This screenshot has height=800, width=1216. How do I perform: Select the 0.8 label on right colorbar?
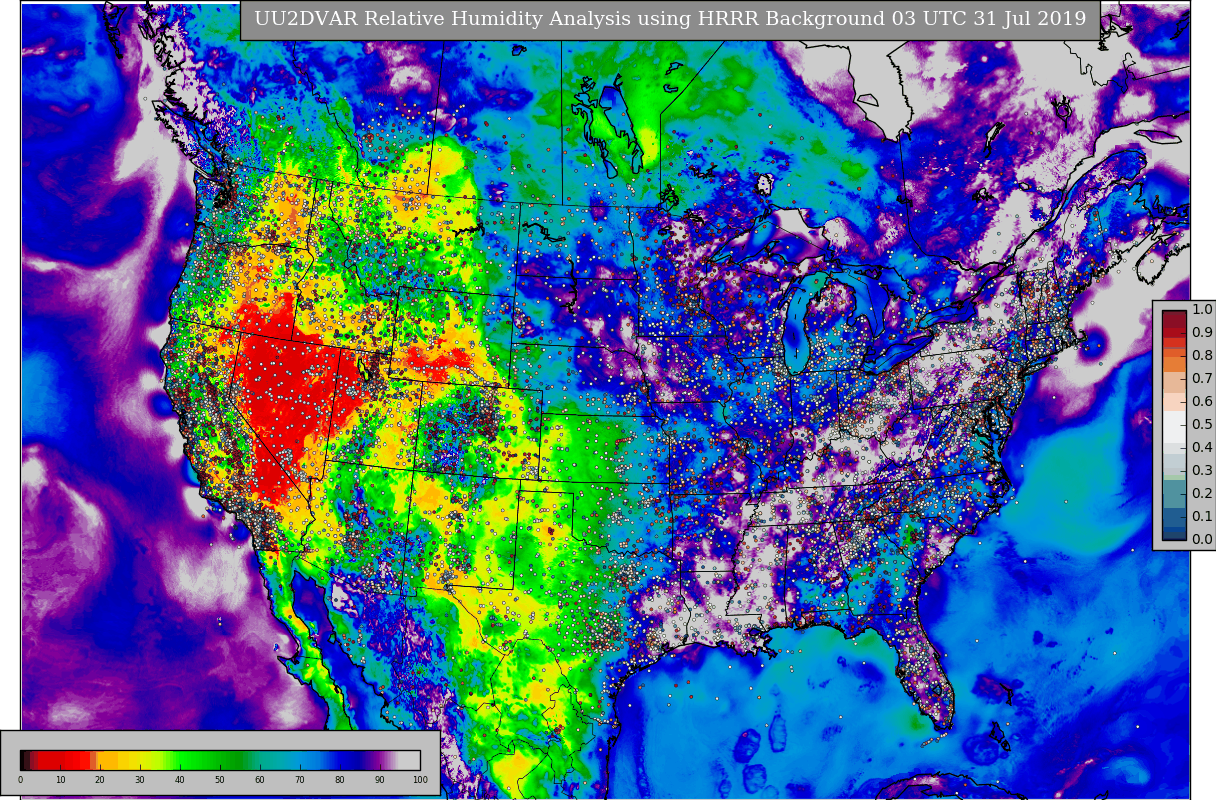coord(1202,356)
